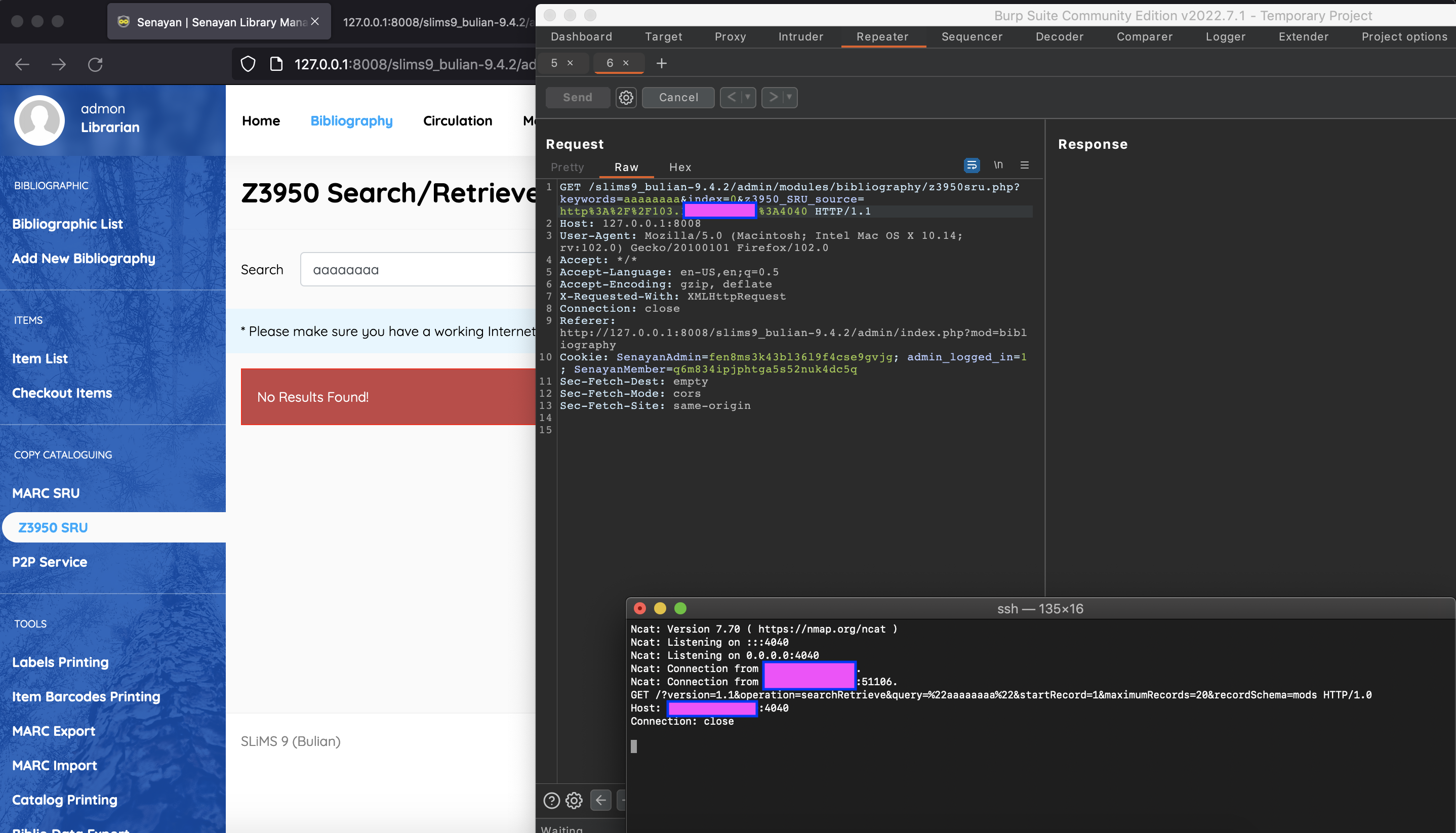Switch to the Hex request view
This screenshot has width=1456, height=833.
coord(680,167)
